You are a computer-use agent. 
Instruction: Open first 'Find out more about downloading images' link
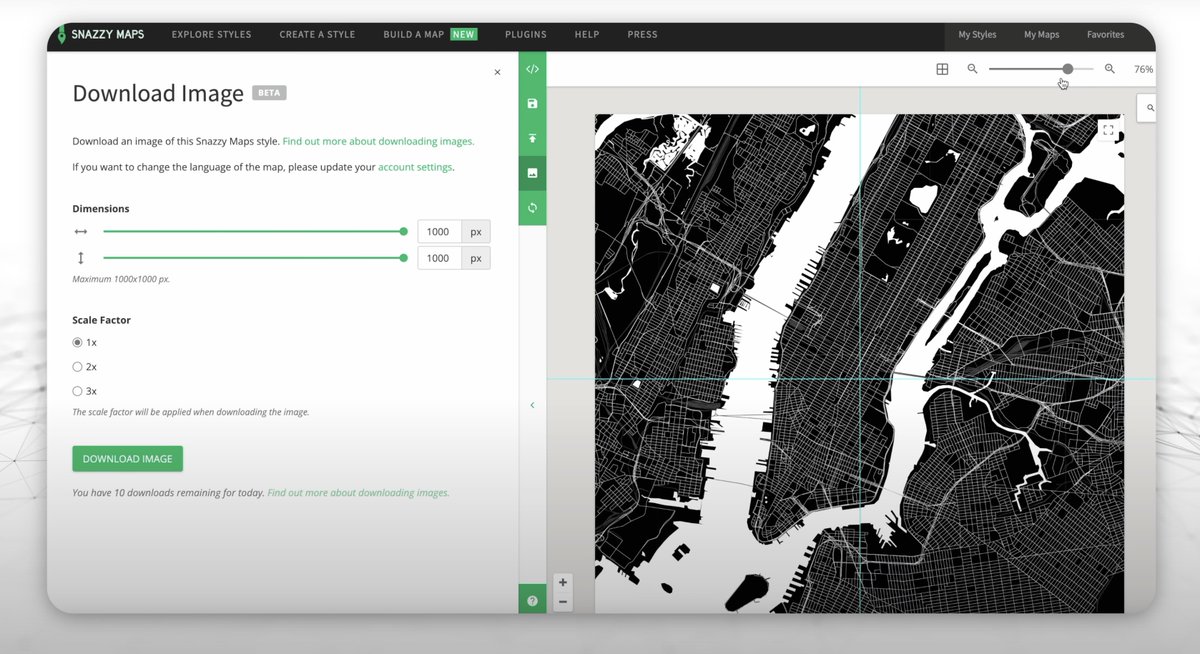coord(378,141)
